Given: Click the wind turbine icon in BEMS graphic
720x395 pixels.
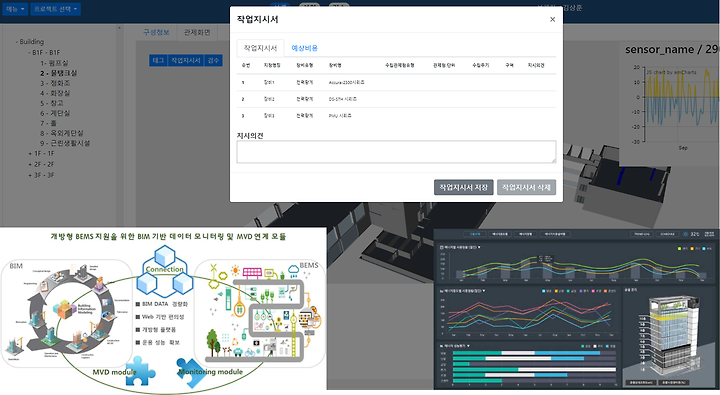Looking at the screenshot, I should [x=214, y=271].
